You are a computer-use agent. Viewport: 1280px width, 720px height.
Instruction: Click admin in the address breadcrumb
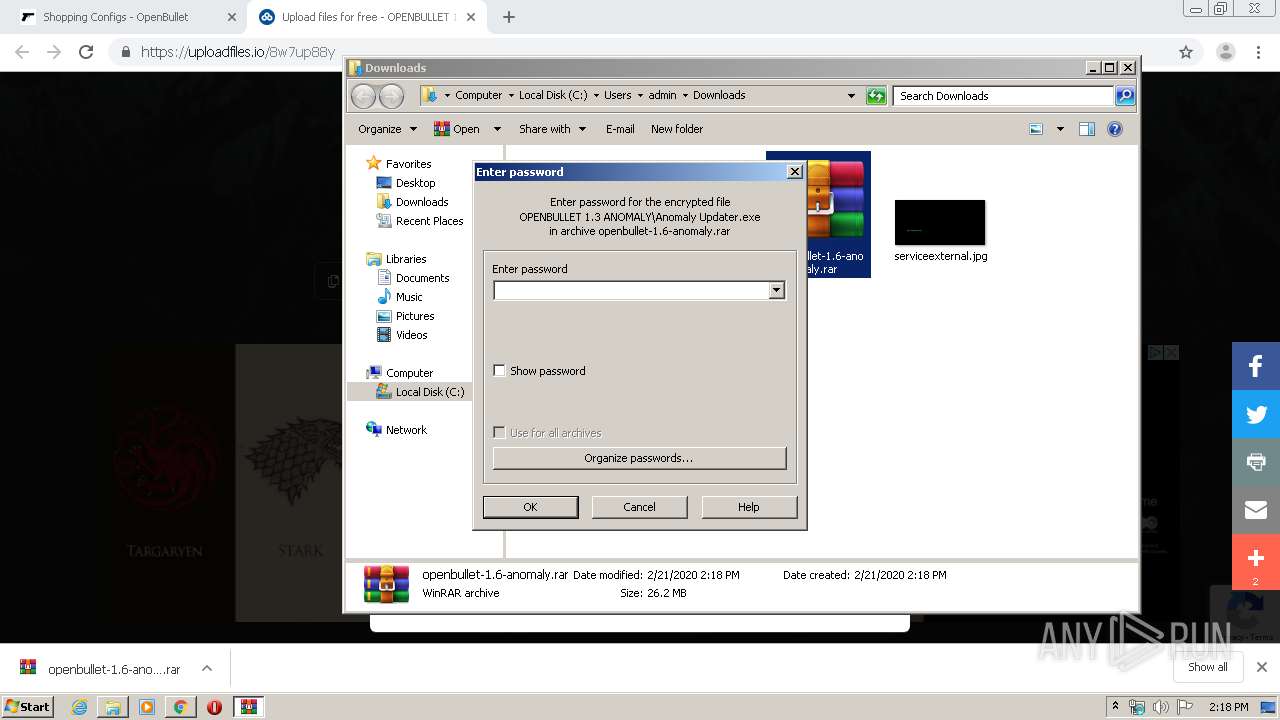click(x=662, y=96)
